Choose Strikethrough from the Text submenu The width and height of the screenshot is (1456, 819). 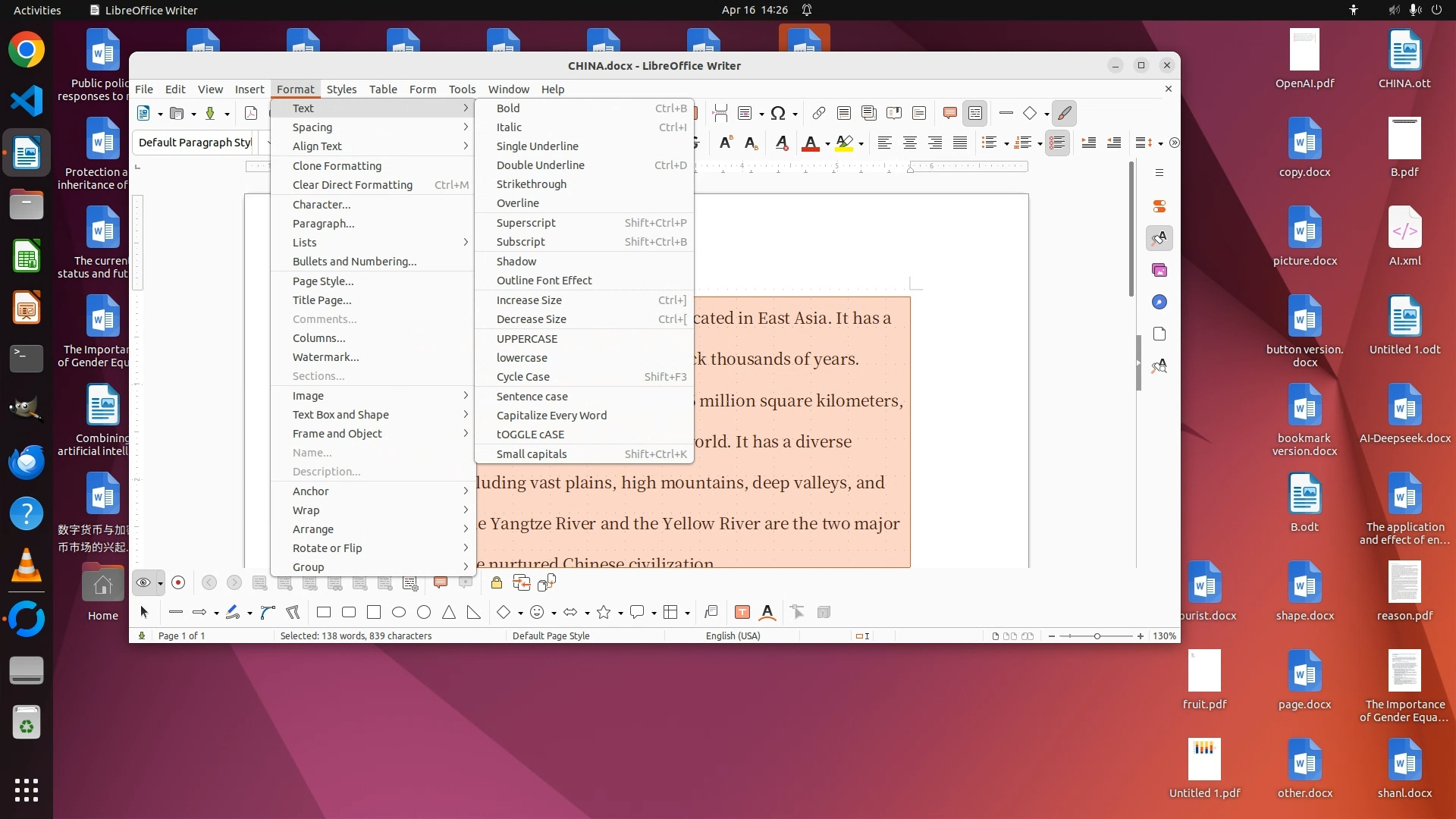coord(531,184)
